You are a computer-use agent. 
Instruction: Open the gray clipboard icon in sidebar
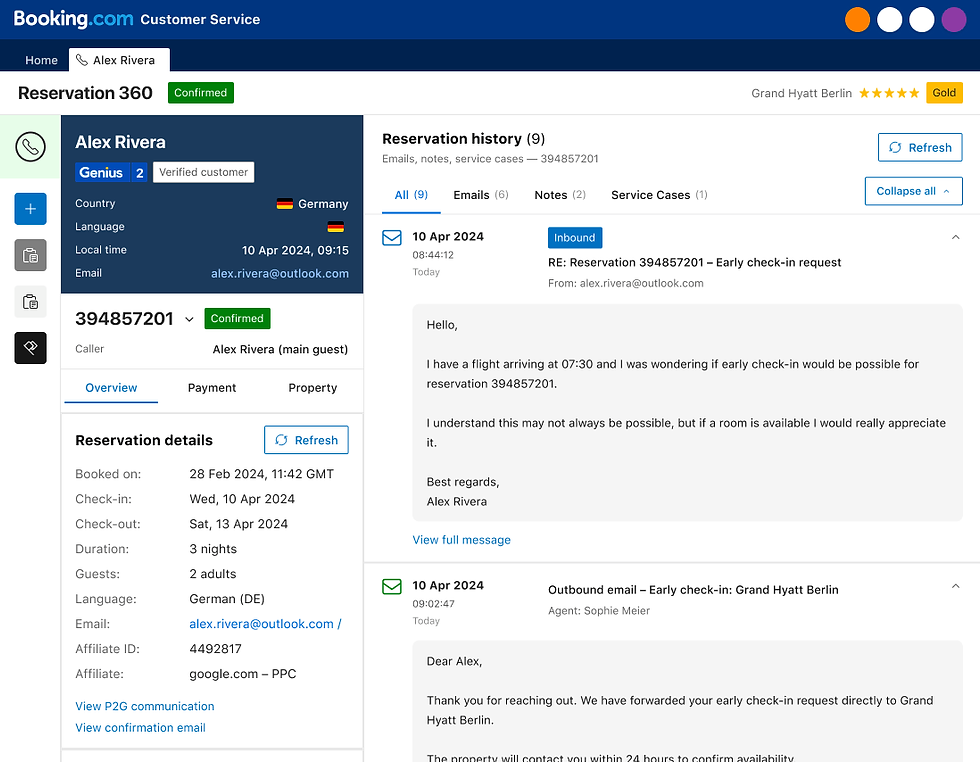[x=31, y=255]
